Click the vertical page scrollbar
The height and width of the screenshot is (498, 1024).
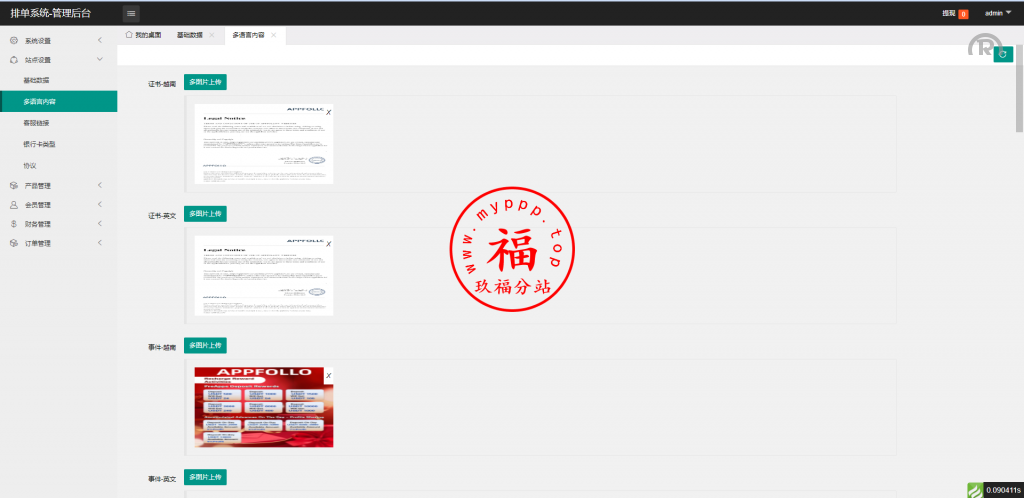[1019, 100]
